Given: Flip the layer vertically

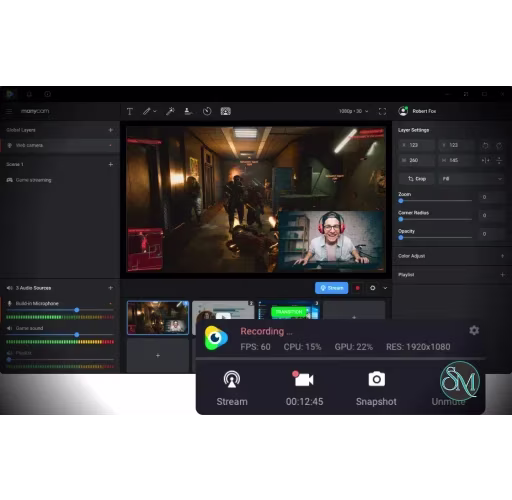Looking at the screenshot, I should click(x=499, y=160).
